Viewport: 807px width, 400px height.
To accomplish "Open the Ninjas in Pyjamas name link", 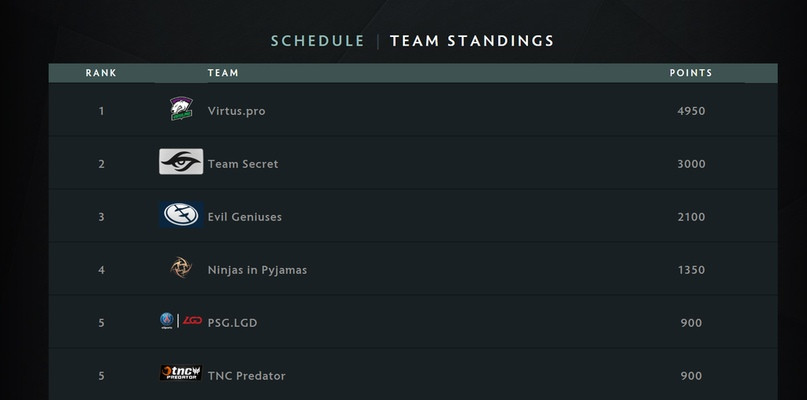I will click(257, 270).
